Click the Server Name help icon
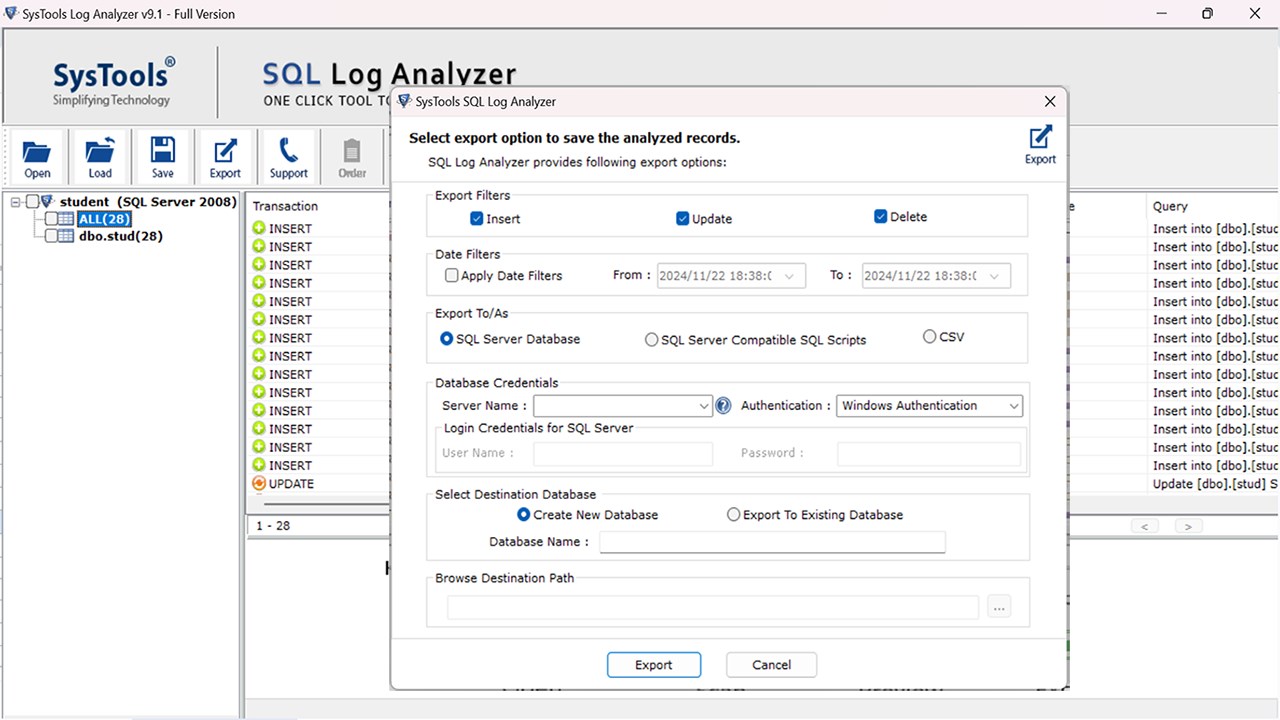 723,406
